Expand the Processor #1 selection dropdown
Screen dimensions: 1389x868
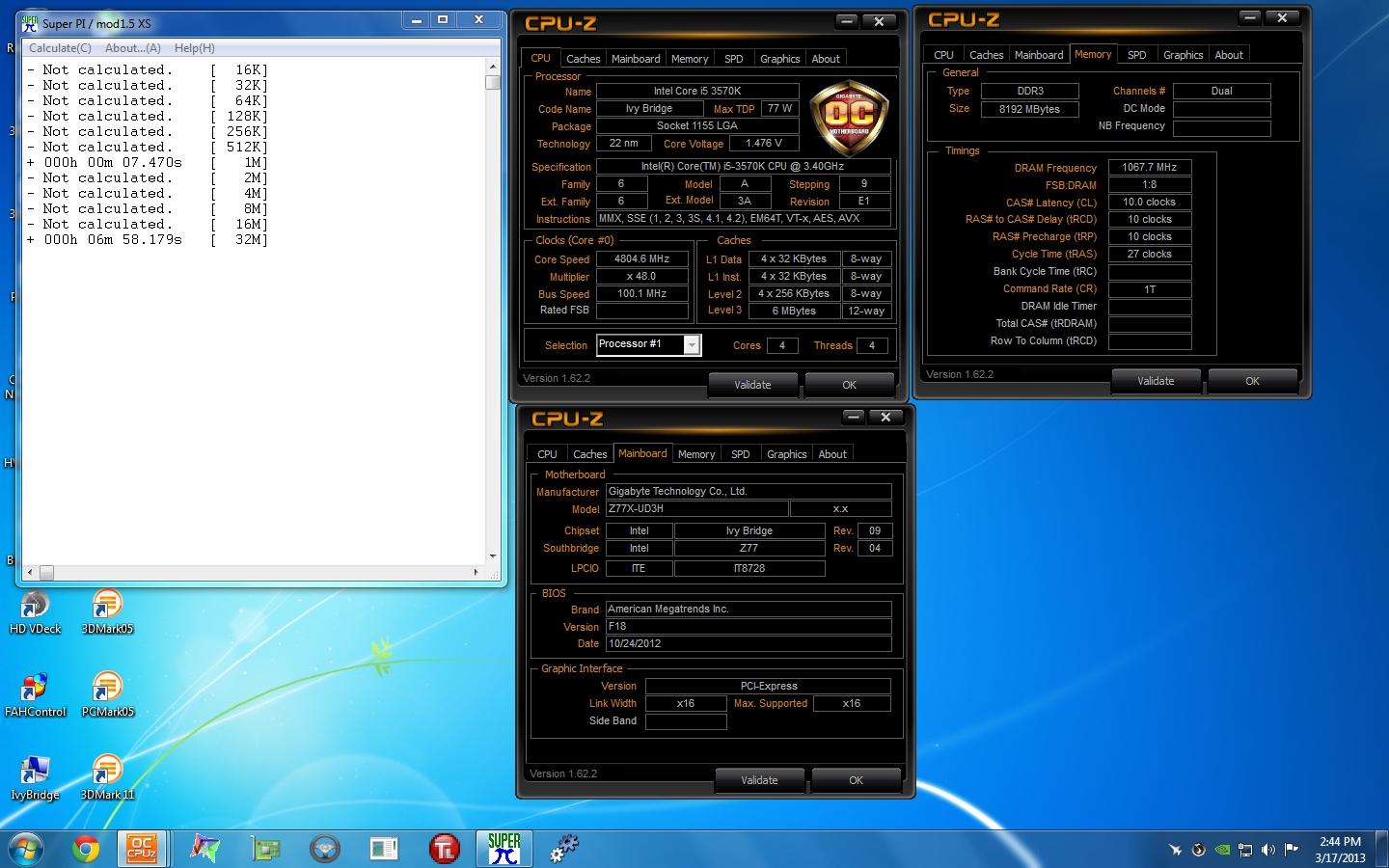click(x=692, y=345)
